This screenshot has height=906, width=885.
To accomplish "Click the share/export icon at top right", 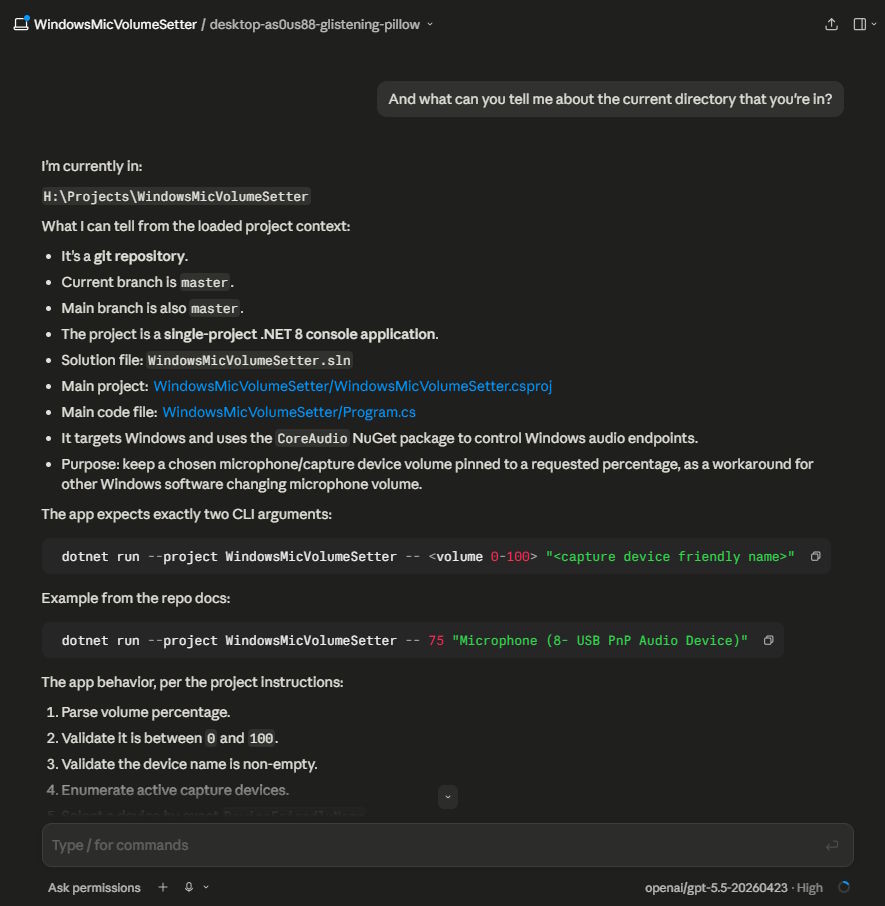I will pyautogui.click(x=831, y=24).
